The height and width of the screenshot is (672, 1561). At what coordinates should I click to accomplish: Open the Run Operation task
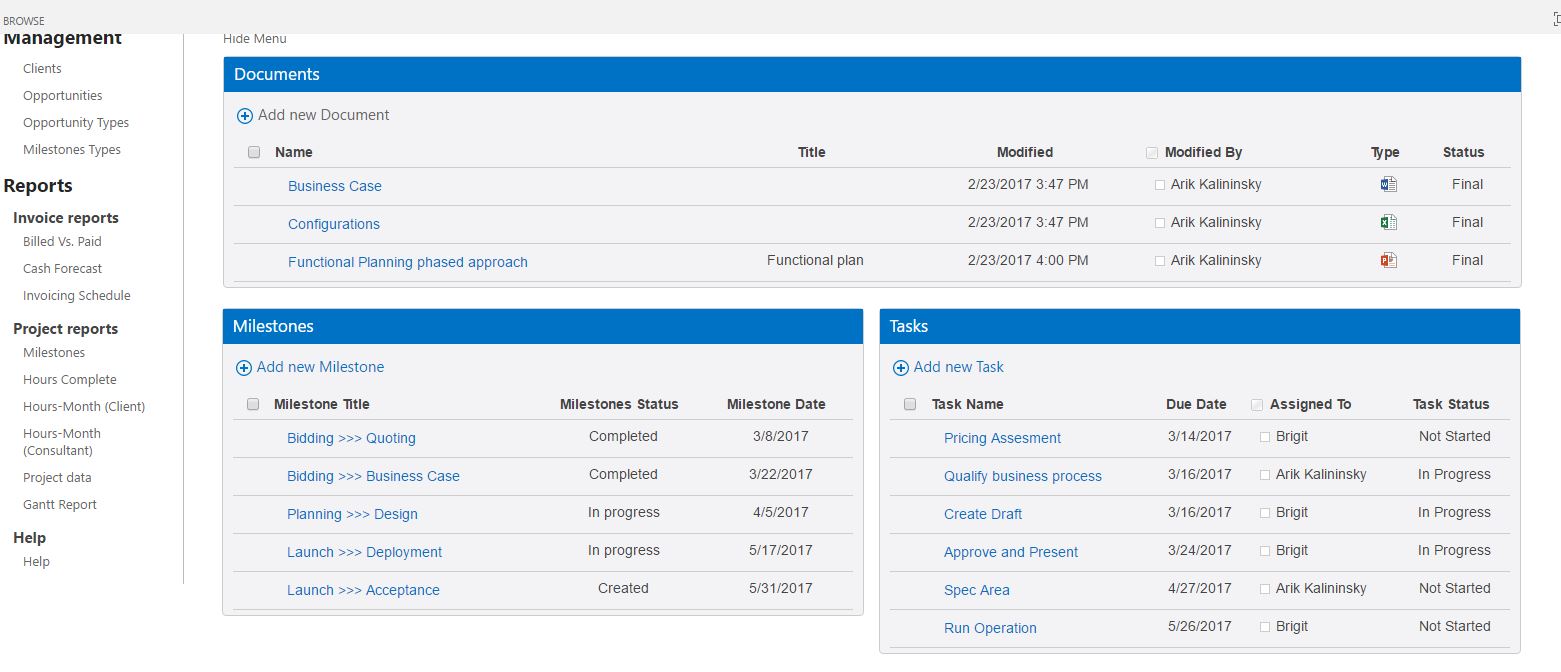(990, 628)
